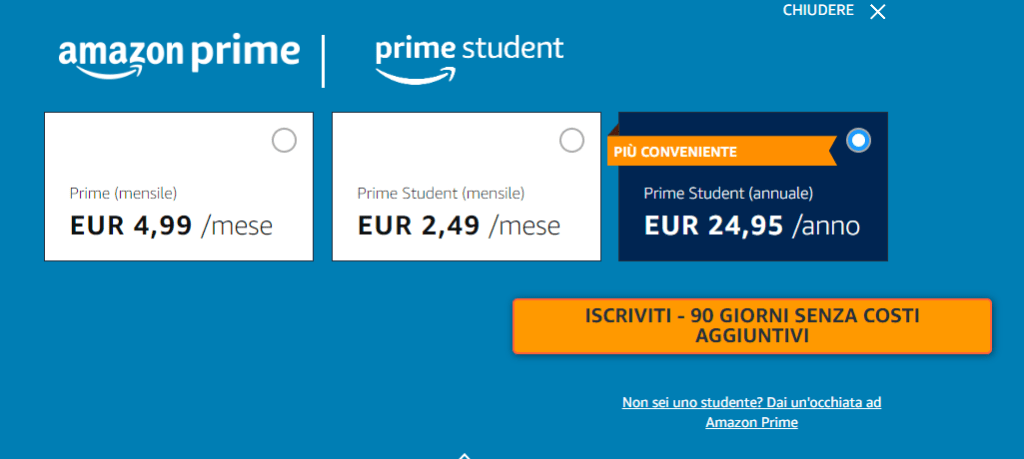Select the Prime Student (mensile) radio button
This screenshot has width=1024, height=459.
pyautogui.click(x=572, y=141)
